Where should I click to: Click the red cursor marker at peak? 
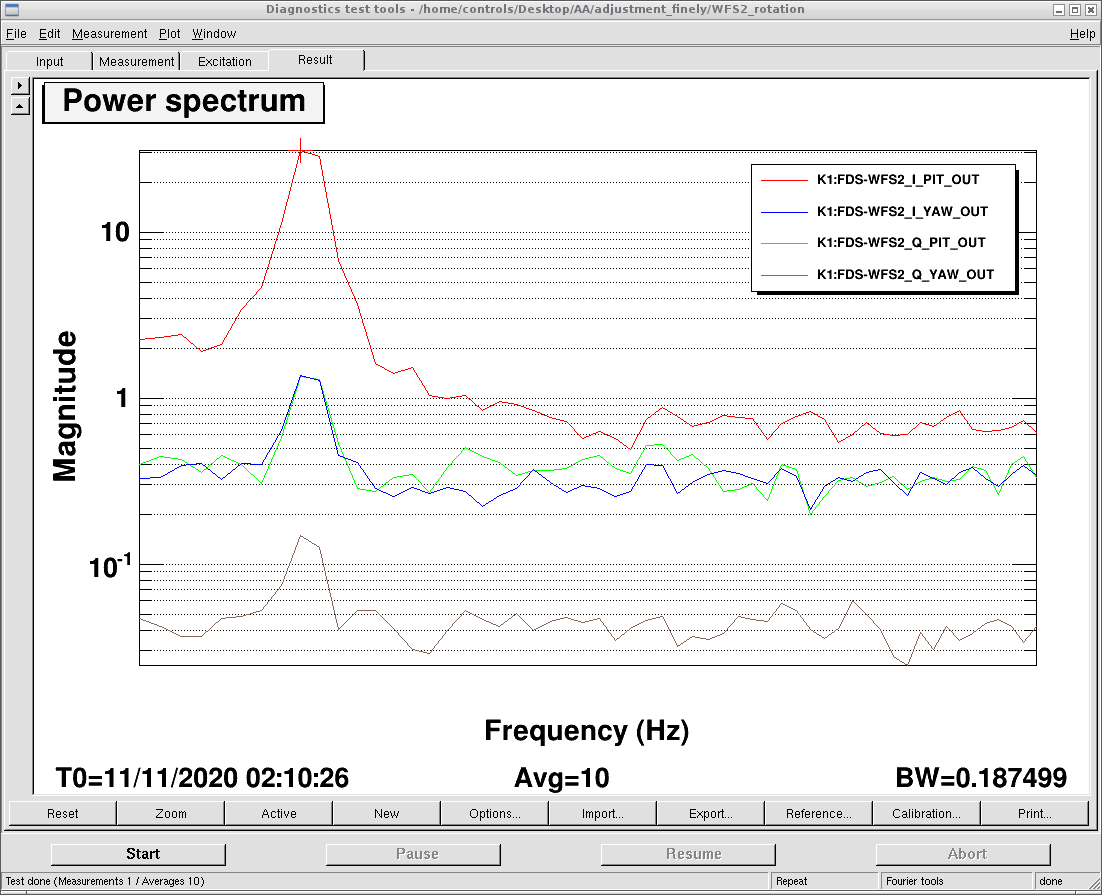(x=301, y=150)
